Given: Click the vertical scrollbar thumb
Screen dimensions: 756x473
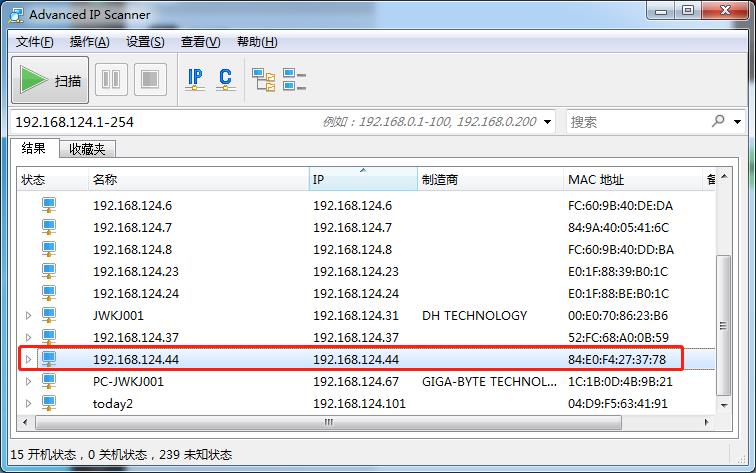Looking at the screenshot, I should [723, 325].
